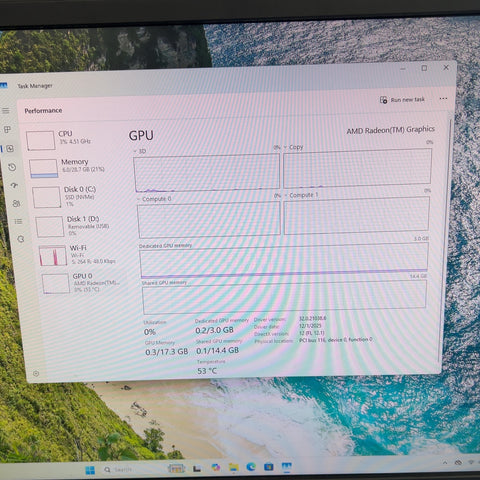Open the Services page icon
The width and height of the screenshot is (480, 480).
pos(21,239)
